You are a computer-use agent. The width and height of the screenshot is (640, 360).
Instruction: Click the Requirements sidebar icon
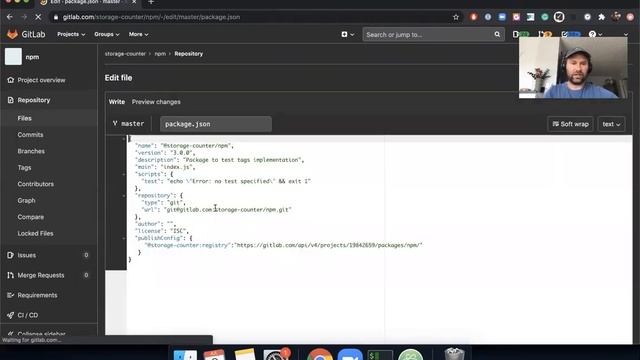(11, 295)
